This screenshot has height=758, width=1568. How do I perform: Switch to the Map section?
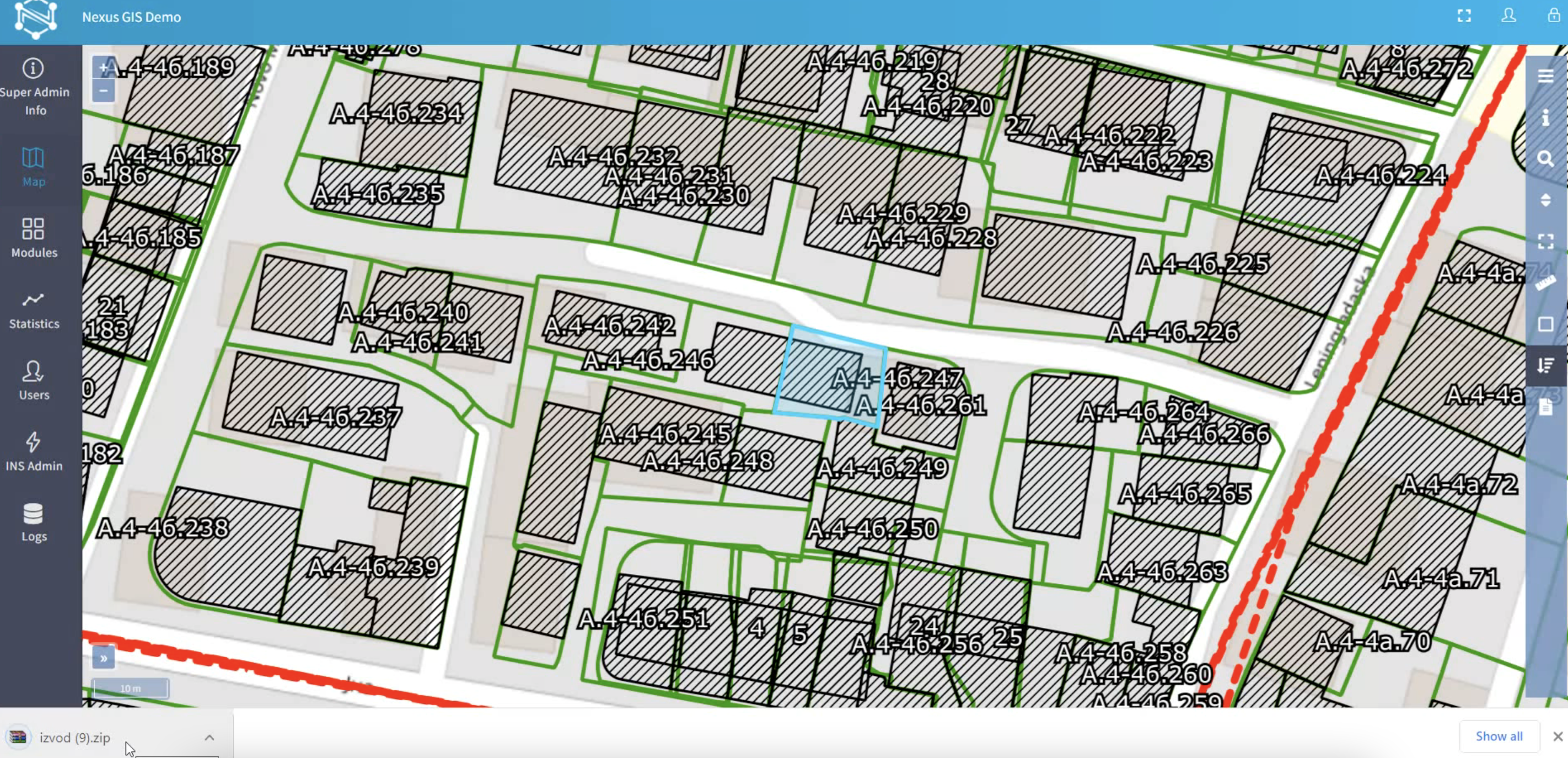click(34, 167)
